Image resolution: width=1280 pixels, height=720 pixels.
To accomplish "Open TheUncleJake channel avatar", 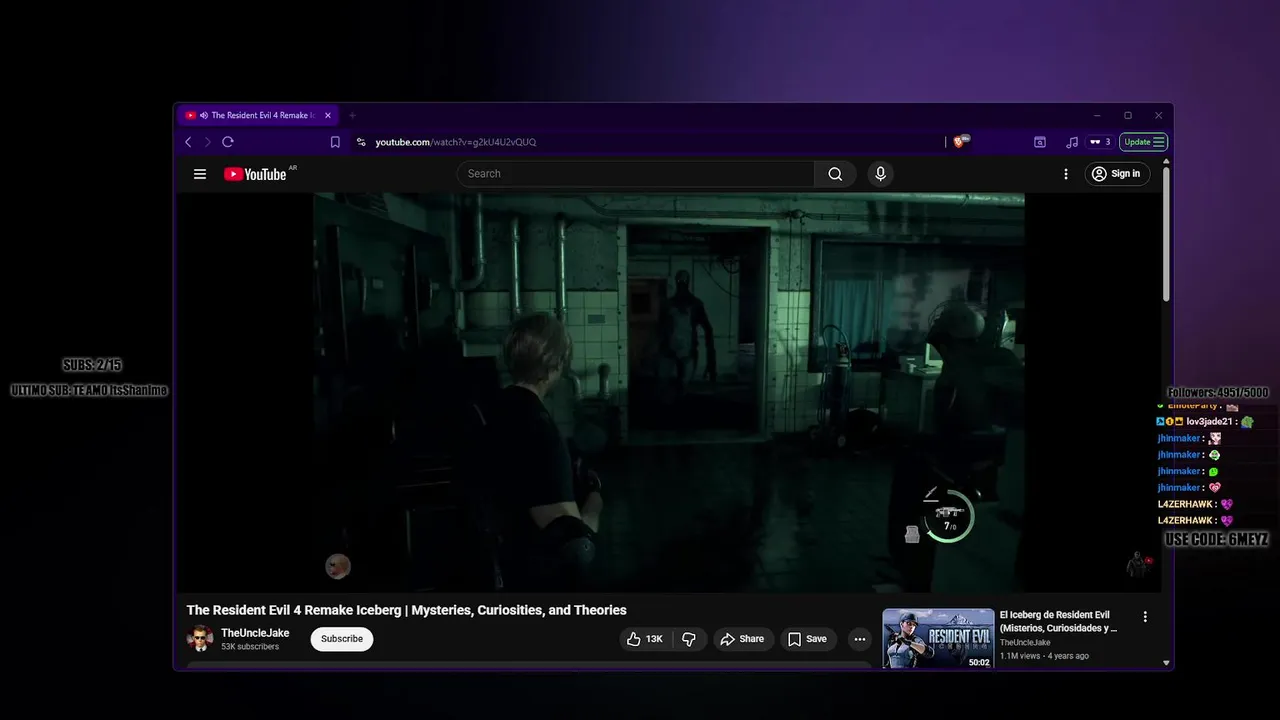I will 200,639.
